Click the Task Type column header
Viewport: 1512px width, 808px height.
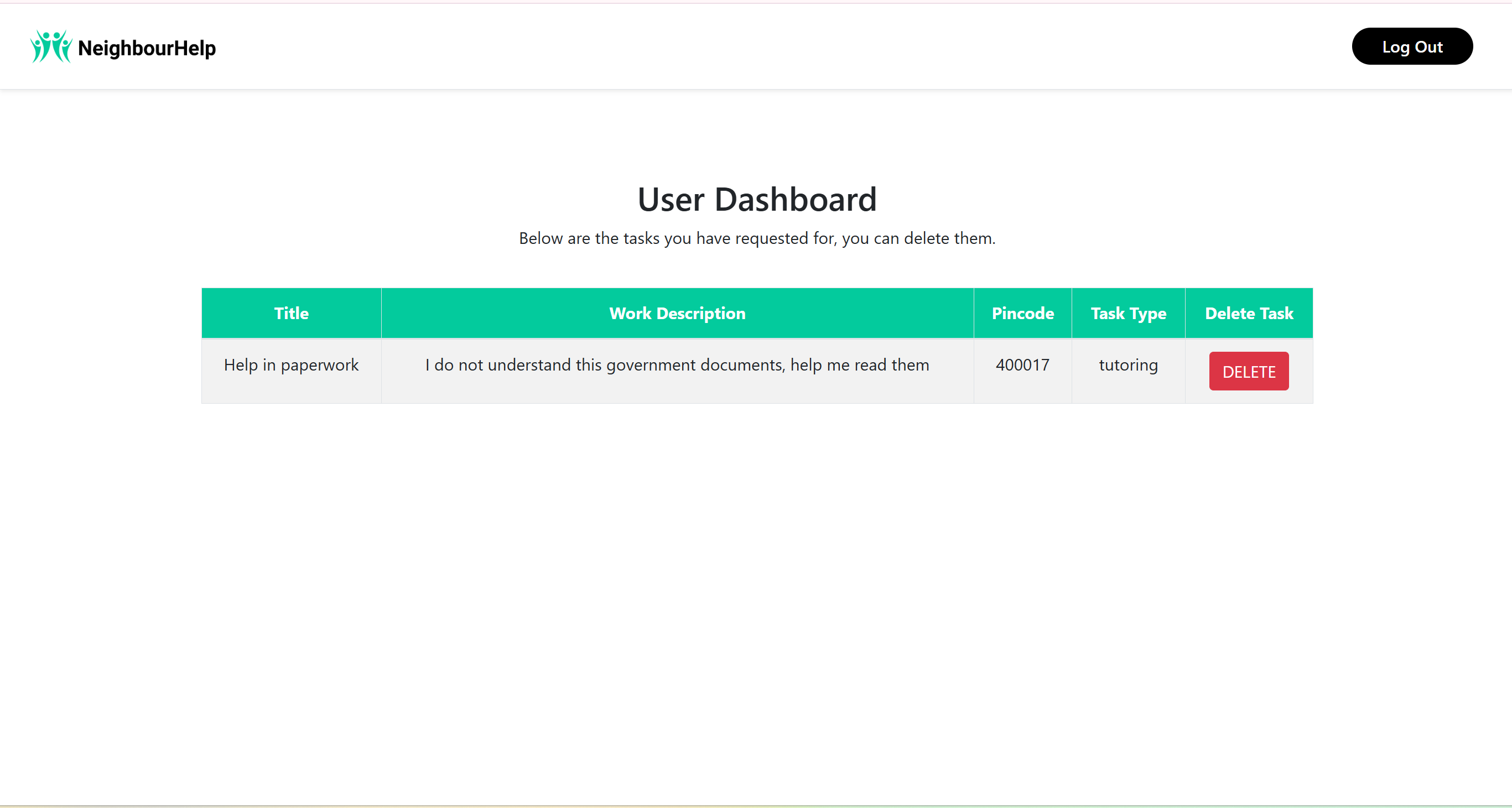(1127, 314)
